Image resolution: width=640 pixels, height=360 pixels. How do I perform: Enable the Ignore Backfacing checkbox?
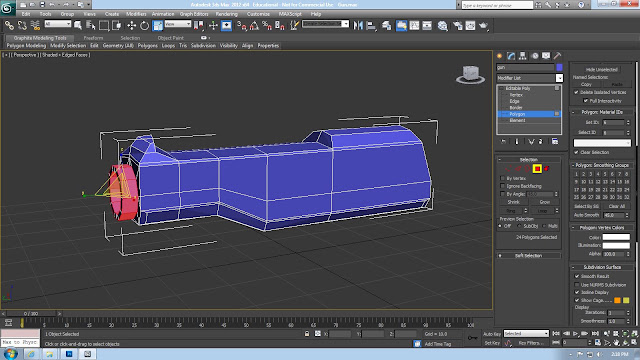(x=502, y=186)
